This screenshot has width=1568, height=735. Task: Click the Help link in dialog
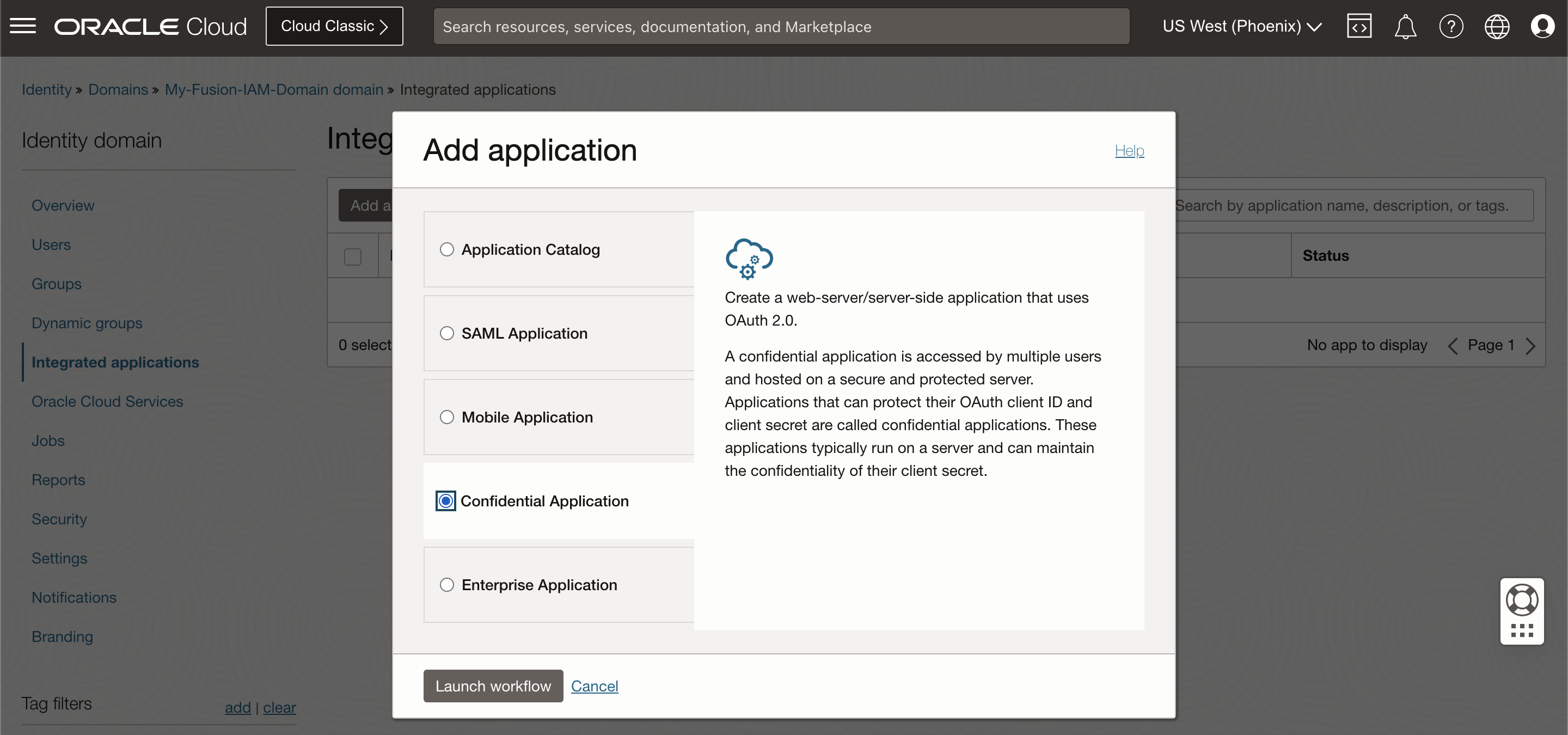coord(1129,150)
